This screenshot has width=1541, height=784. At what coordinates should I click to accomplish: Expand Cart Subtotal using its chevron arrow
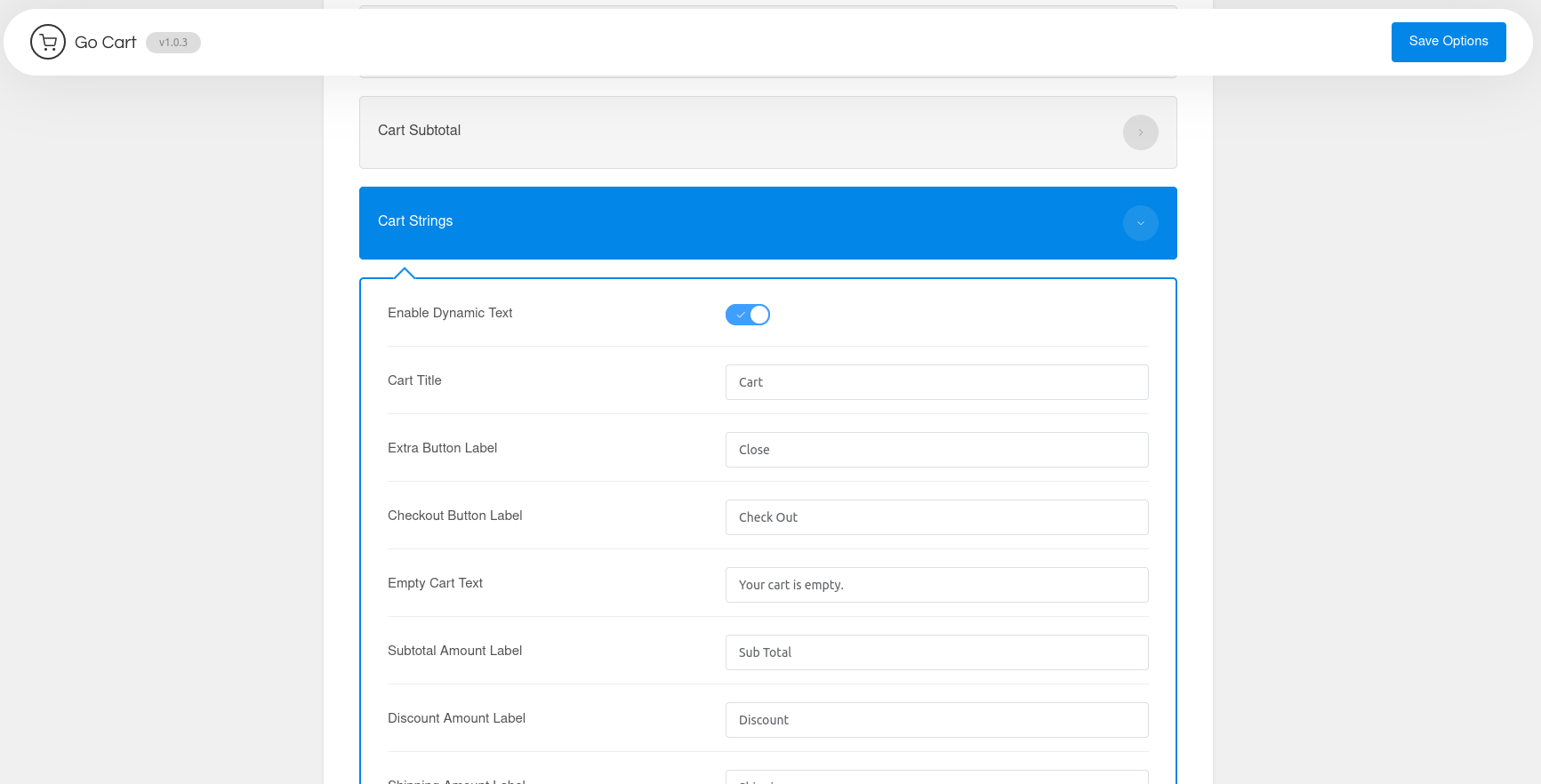[1140, 132]
